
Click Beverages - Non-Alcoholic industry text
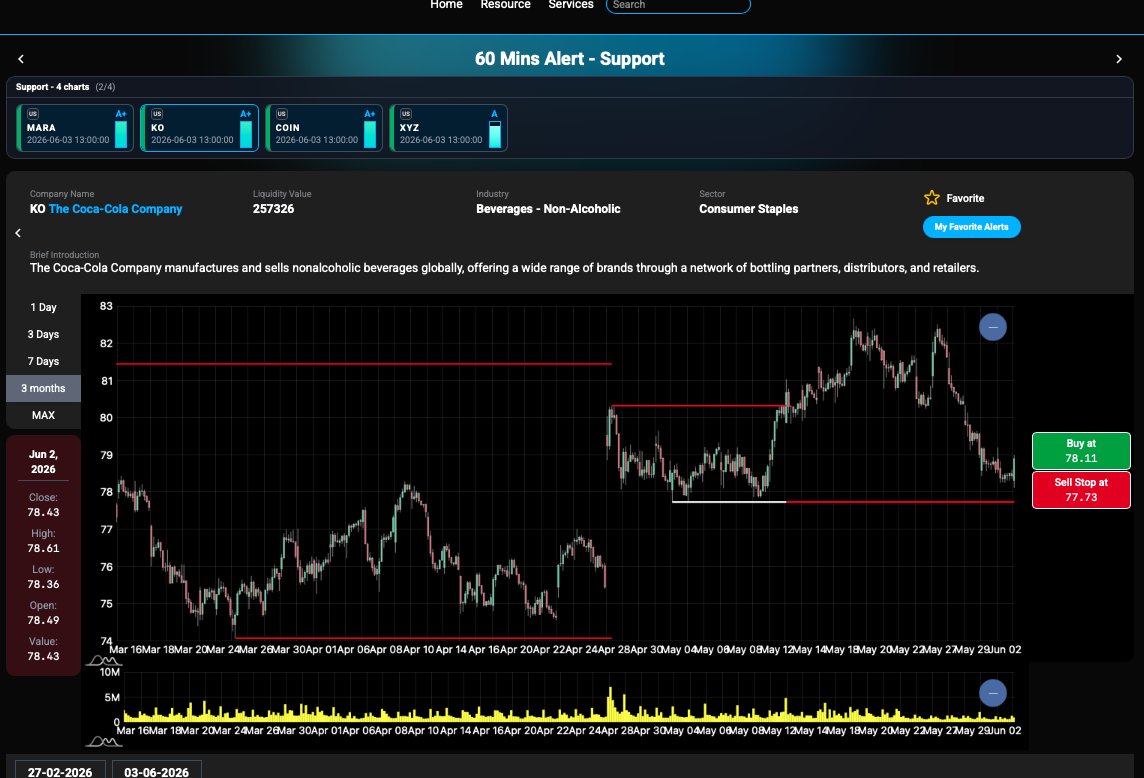[x=548, y=209]
